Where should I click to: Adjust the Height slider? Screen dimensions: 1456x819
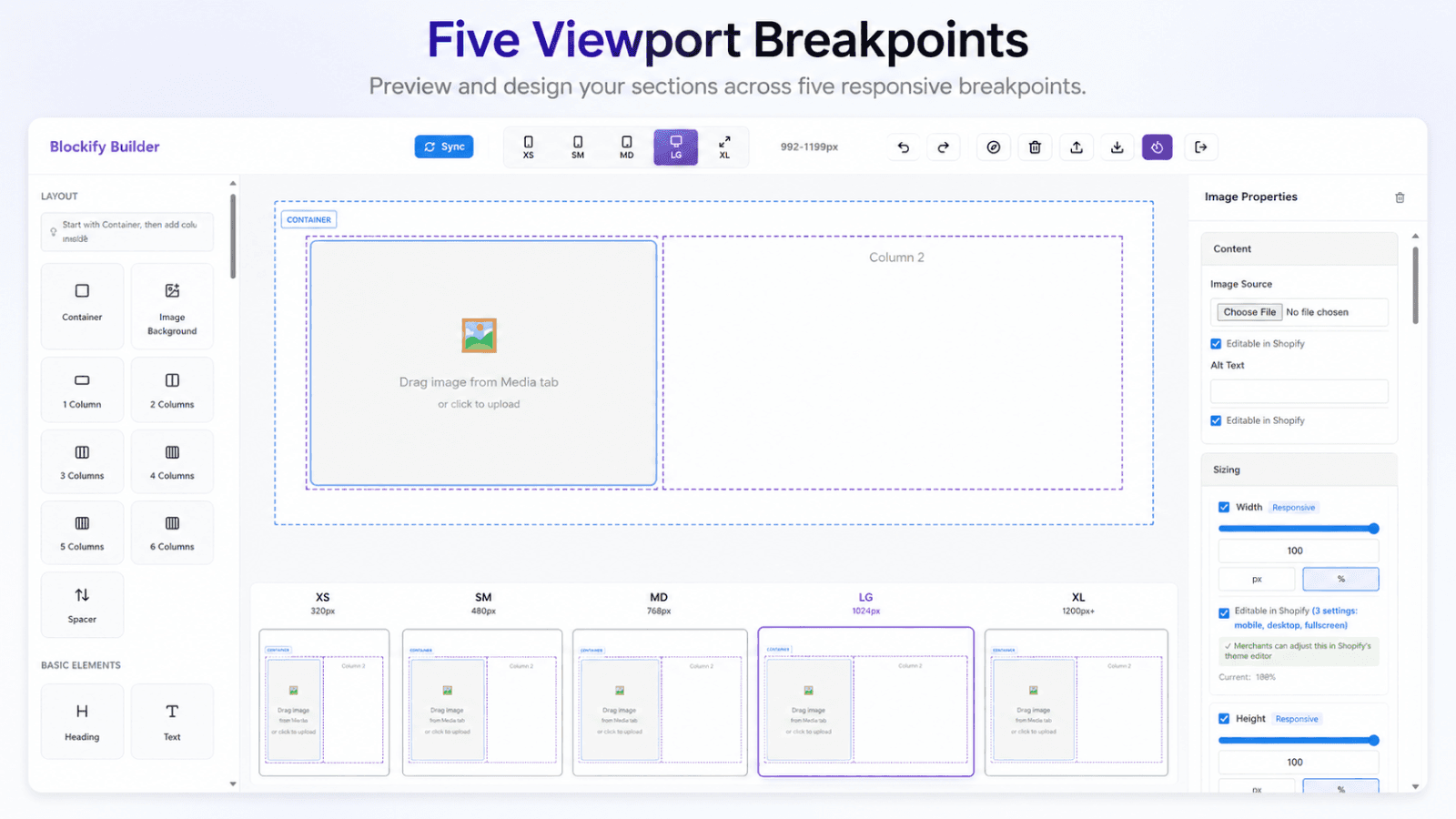click(1299, 741)
